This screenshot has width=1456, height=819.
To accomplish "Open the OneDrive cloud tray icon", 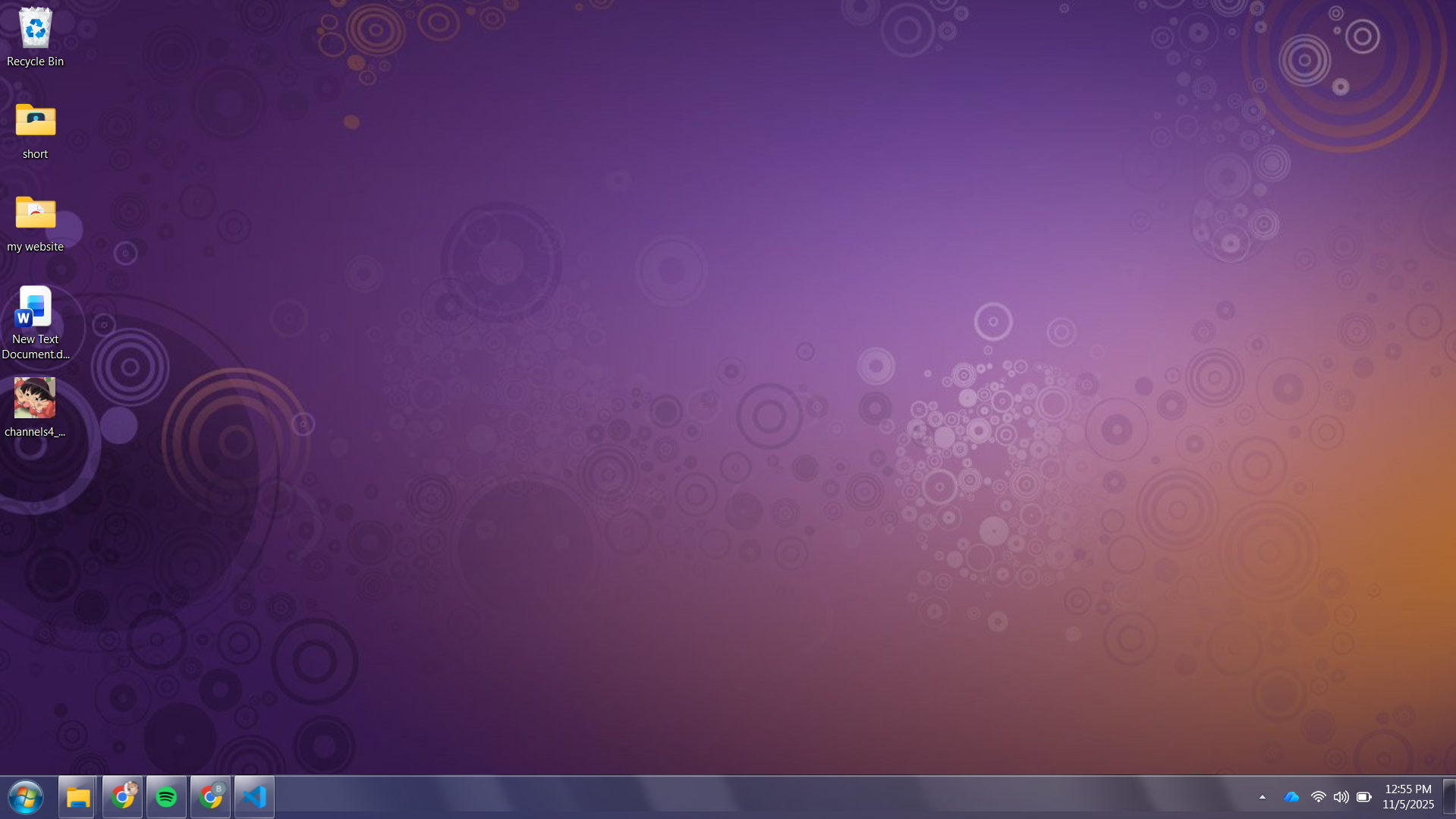I will (1291, 797).
